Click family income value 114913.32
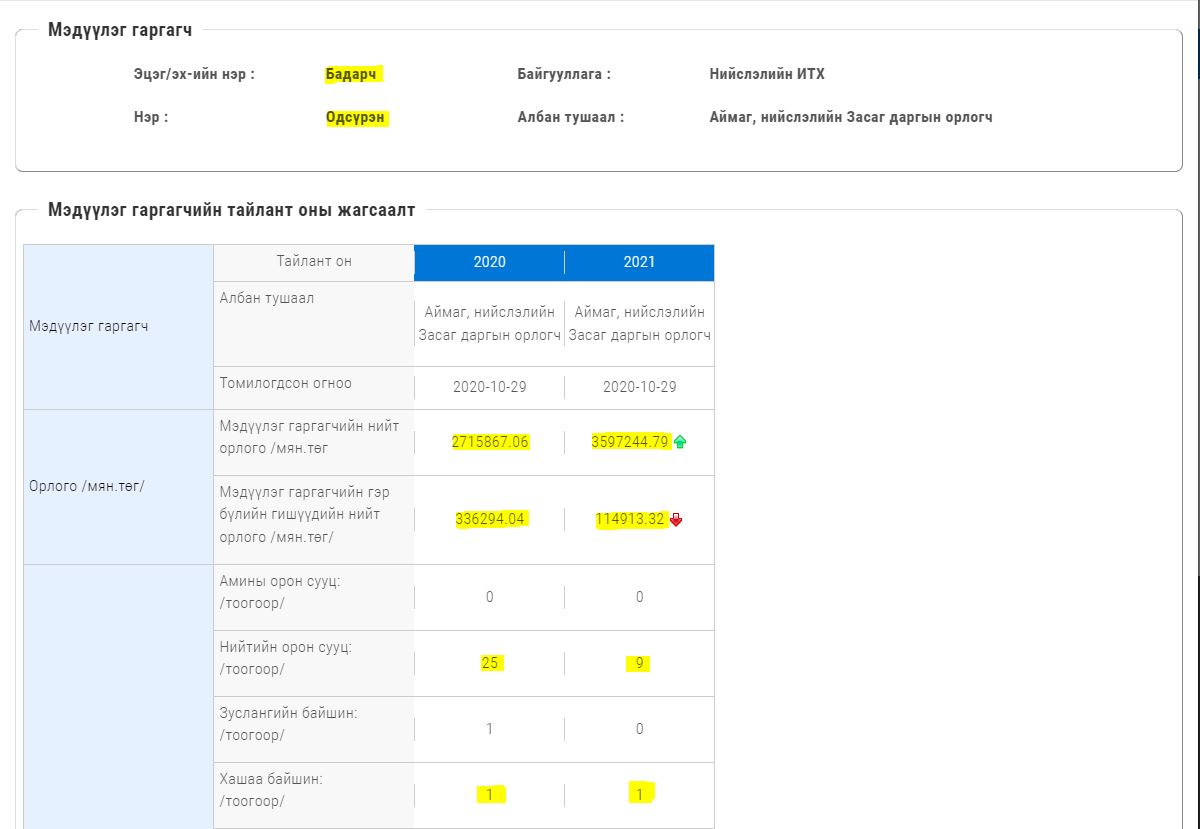Viewport: 1200px width, 829px height. pos(631,520)
